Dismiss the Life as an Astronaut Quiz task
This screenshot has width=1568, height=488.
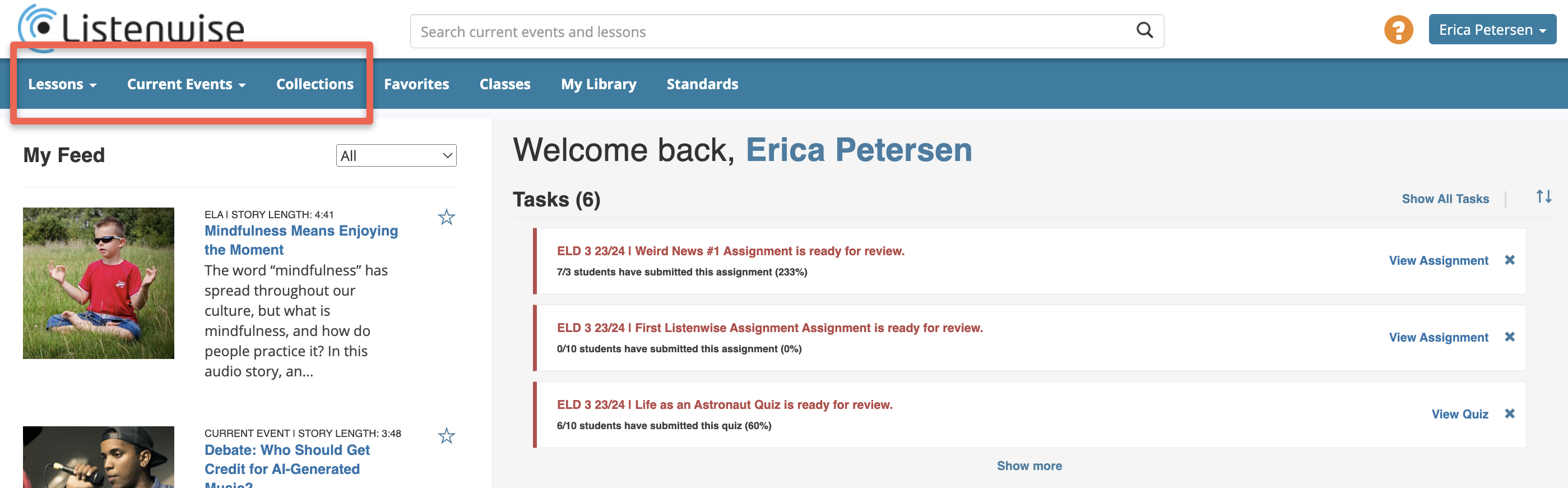(1510, 413)
